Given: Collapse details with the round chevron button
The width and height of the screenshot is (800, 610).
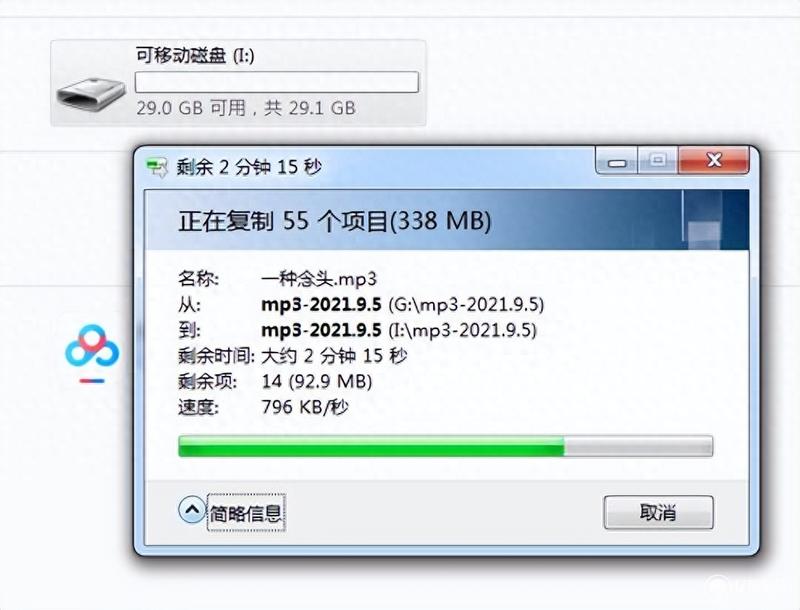Looking at the screenshot, I should tap(192, 509).
